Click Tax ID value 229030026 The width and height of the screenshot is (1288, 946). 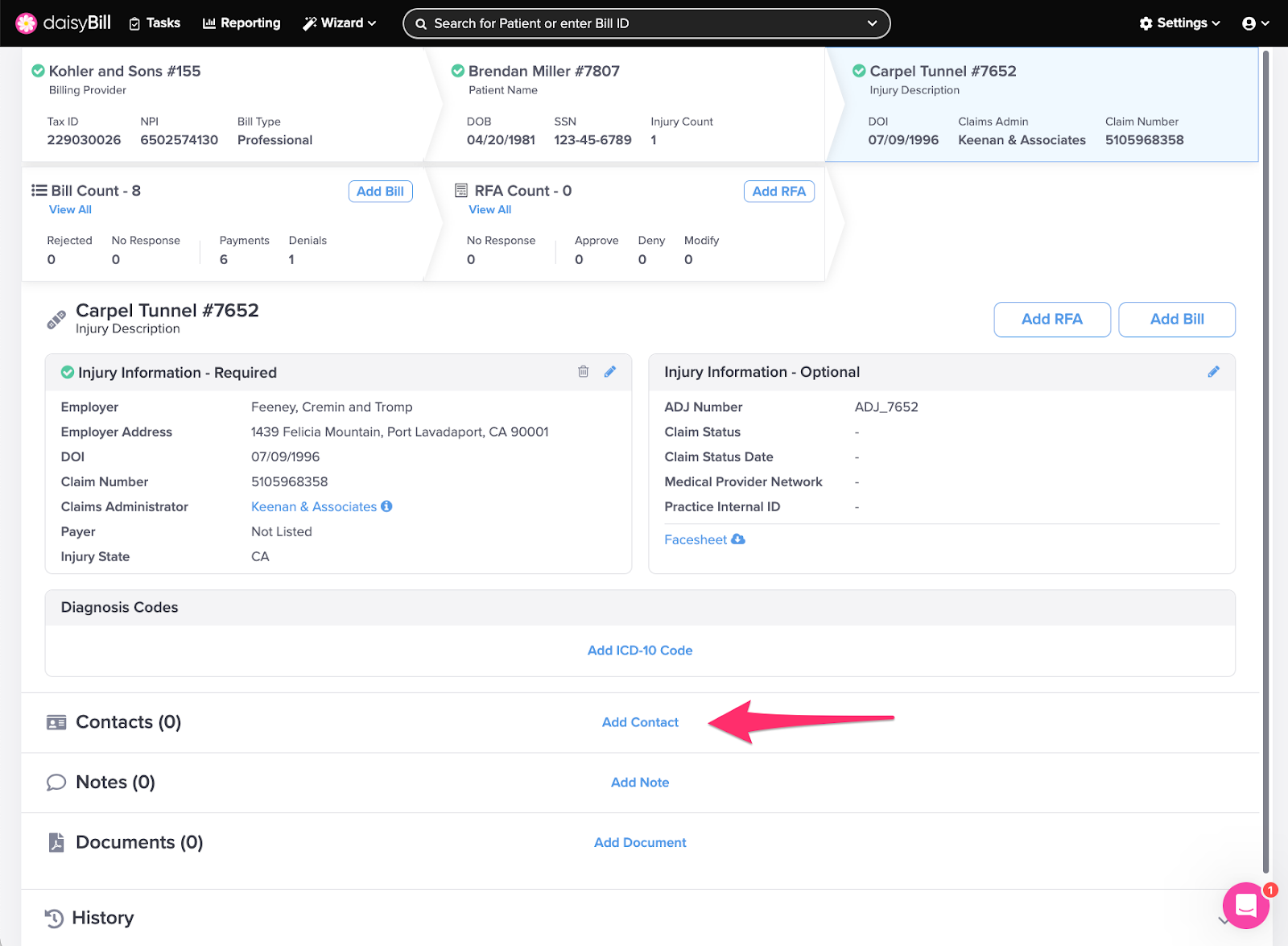[x=84, y=140]
